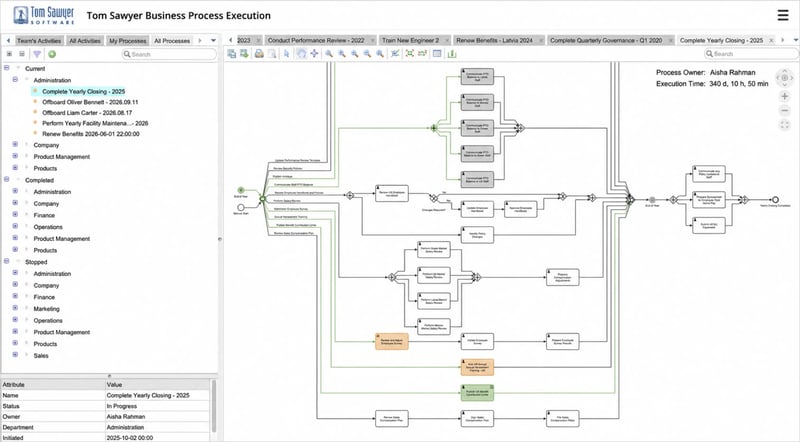The height and width of the screenshot is (442, 800).
Task: Click the first magnifier zoom icon
Action: [x=329, y=54]
